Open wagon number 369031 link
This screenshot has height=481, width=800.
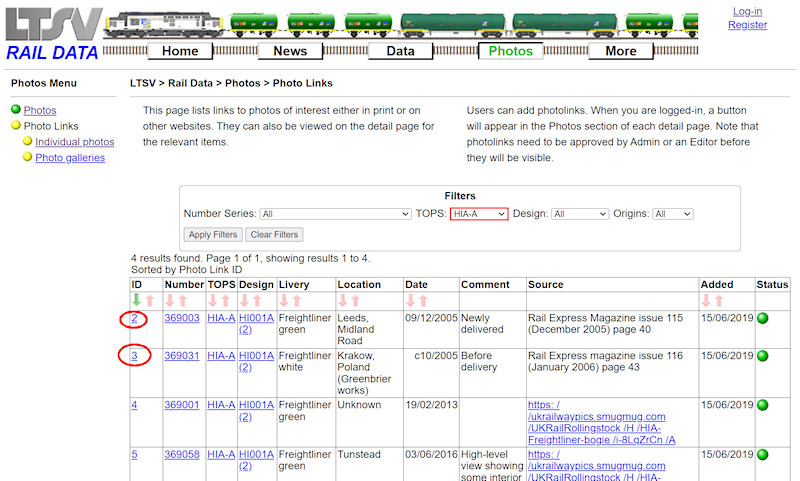(182, 355)
